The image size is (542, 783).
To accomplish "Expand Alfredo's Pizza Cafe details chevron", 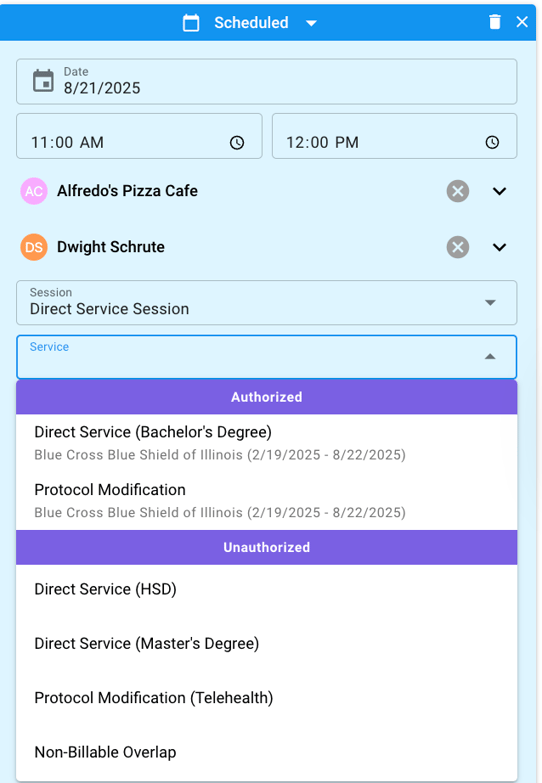I will click(500, 191).
